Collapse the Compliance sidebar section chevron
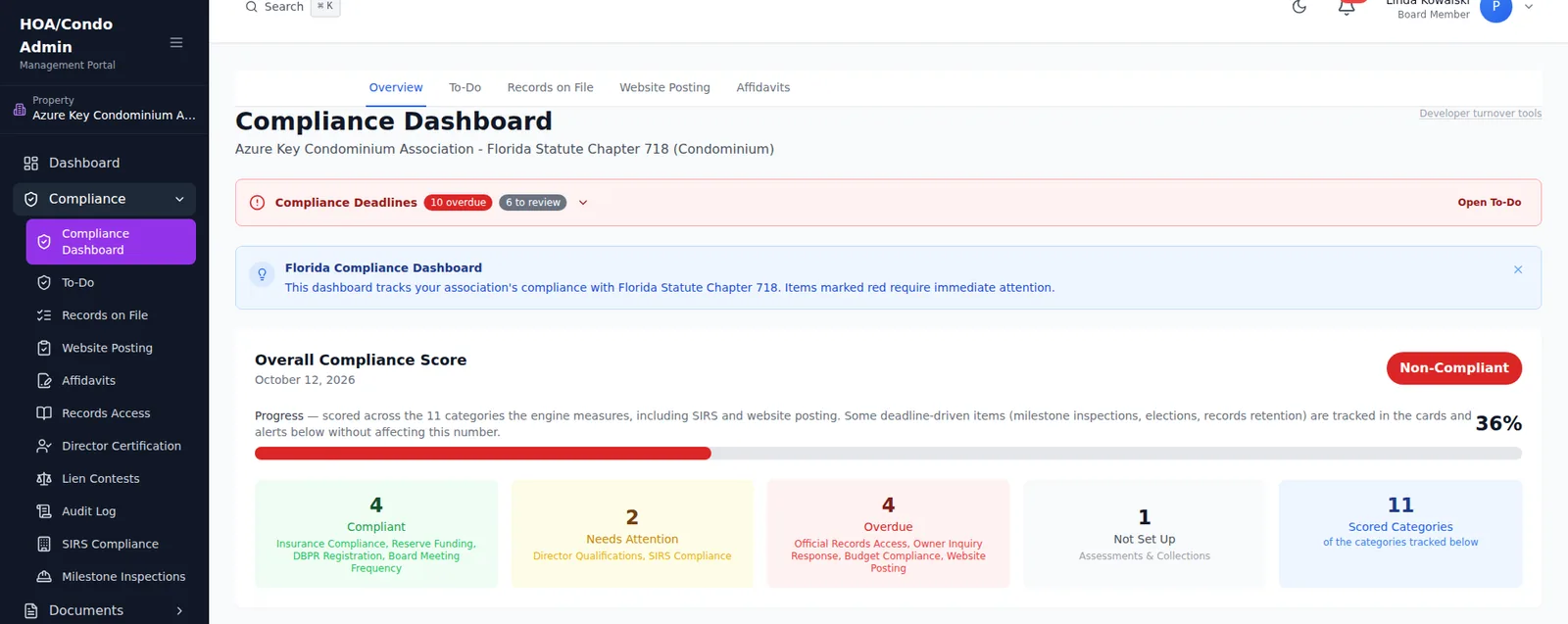Viewport: 1568px width, 624px height. [179, 199]
